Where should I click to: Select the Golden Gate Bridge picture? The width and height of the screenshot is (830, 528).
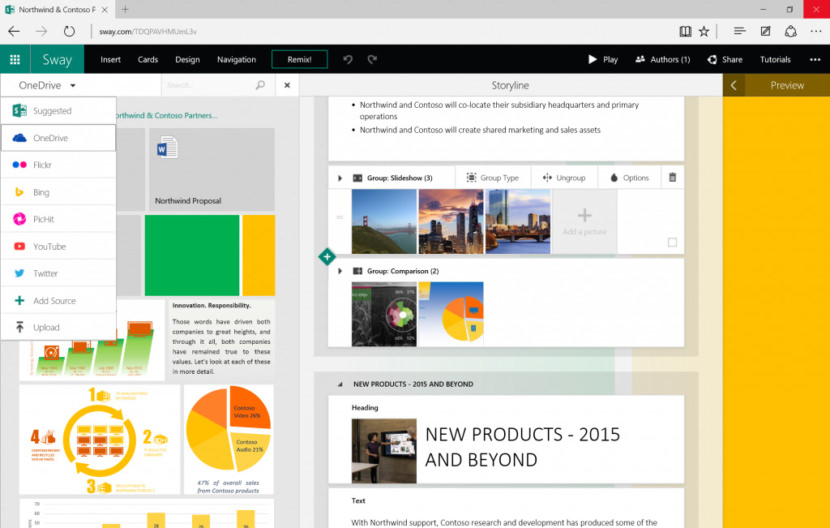point(384,221)
